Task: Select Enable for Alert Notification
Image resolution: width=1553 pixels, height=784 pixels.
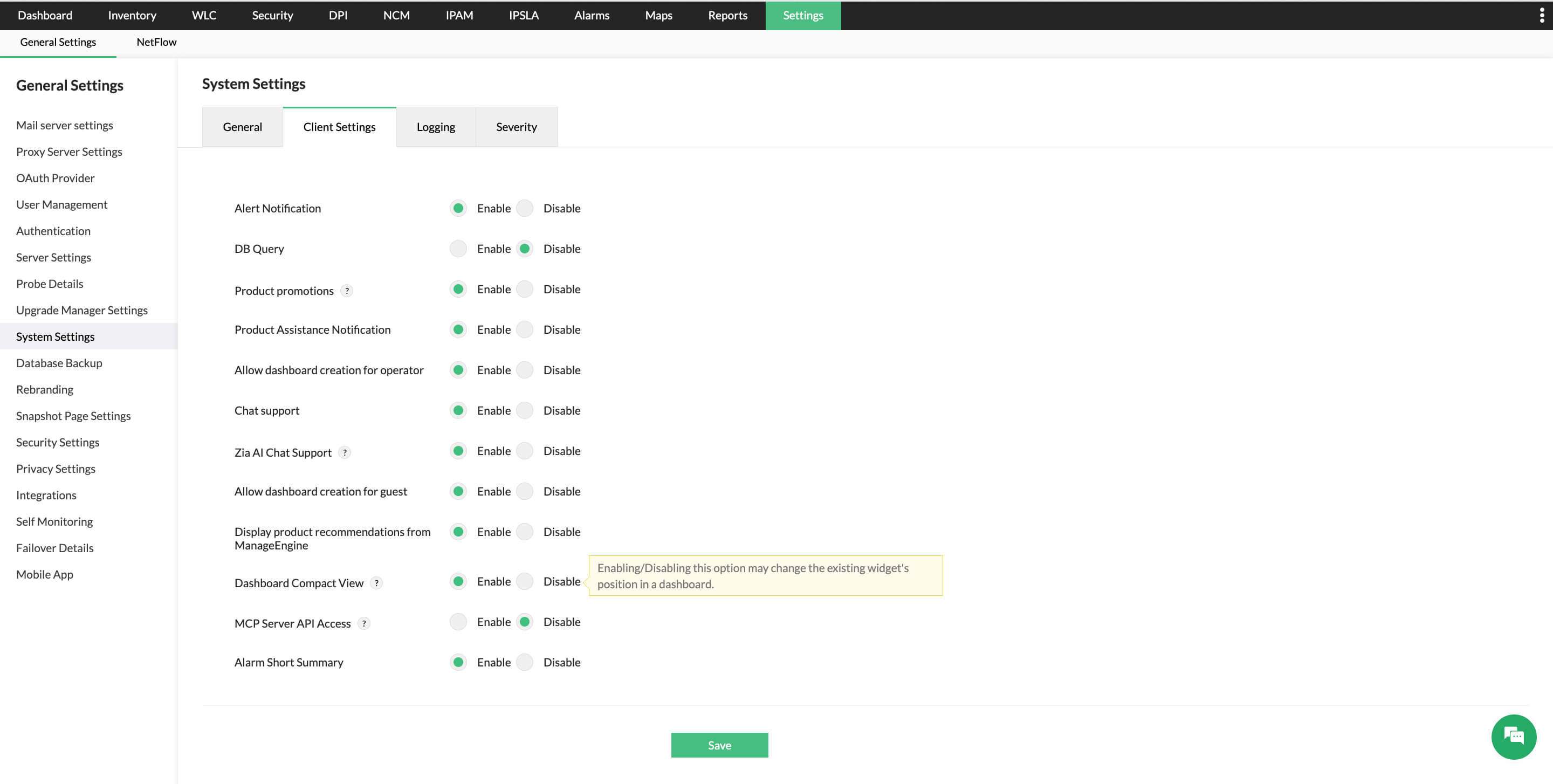Action: pyautogui.click(x=458, y=208)
